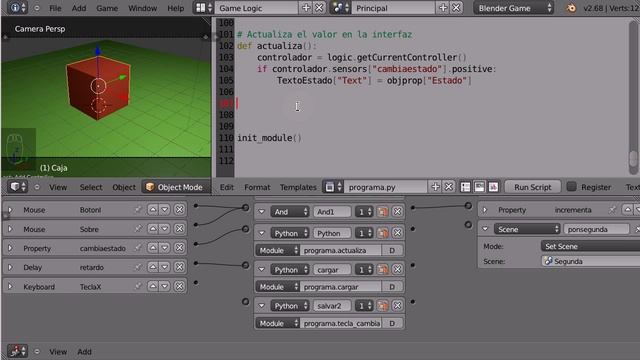This screenshot has height=360, width=640.
Task: Remove the salvar2 controller
Action: (x=397, y=305)
